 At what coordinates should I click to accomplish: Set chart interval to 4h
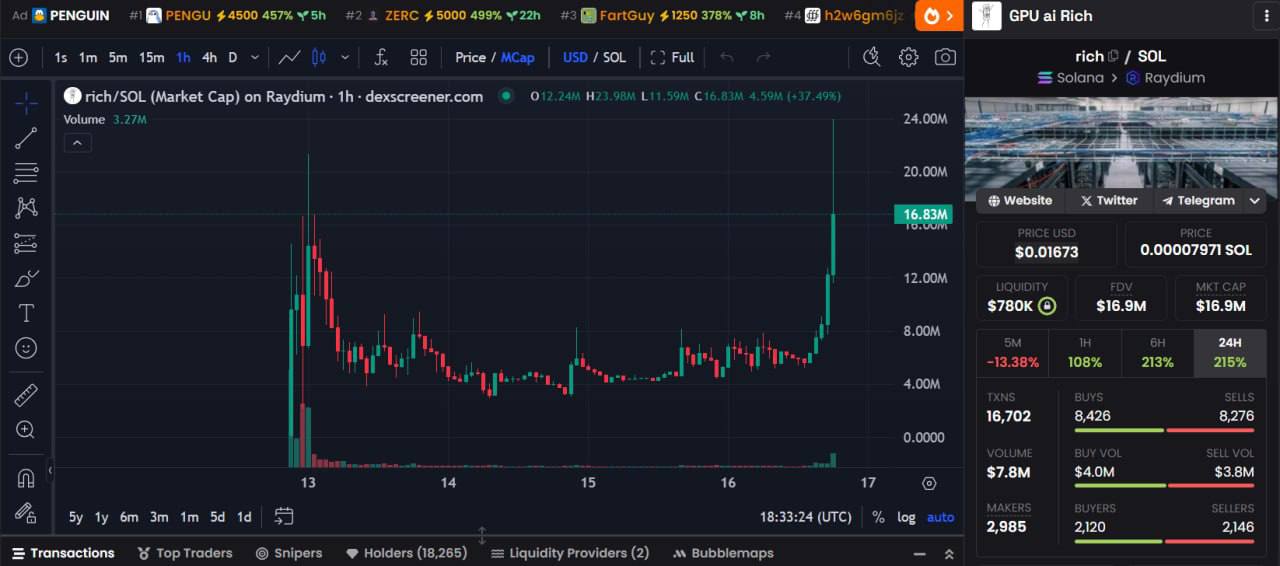[x=209, y=57]
